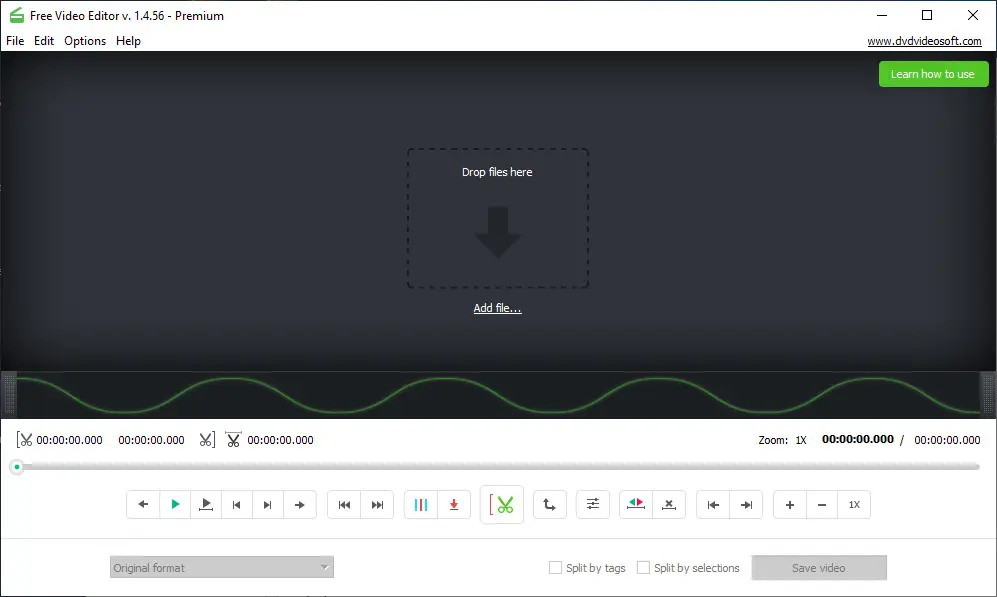This screenshot has width=997, height=597.
Task: Click the green waveform timeline
Action: (498, 395)
